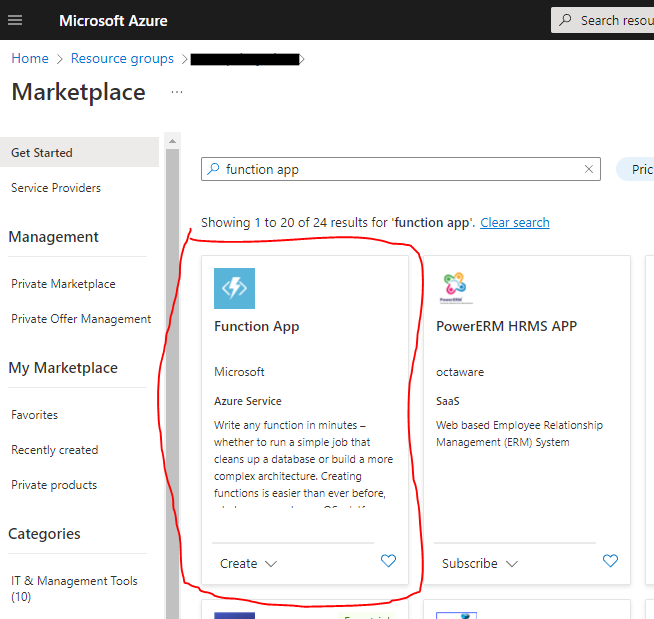Viewport: 654px width, 619px height.
Task: Open the Marketplace more options ellipsis
Action: [177, 92]
